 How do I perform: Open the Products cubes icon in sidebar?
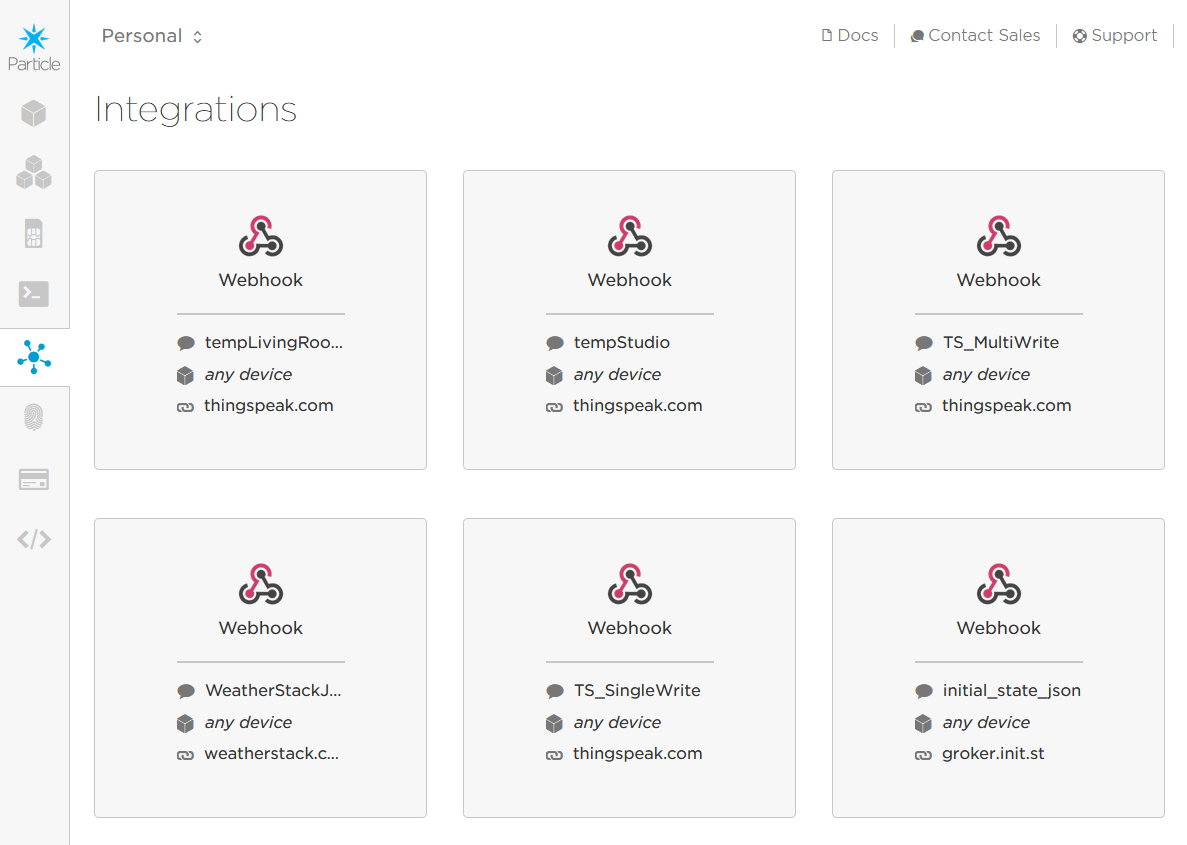click(33, 173)
